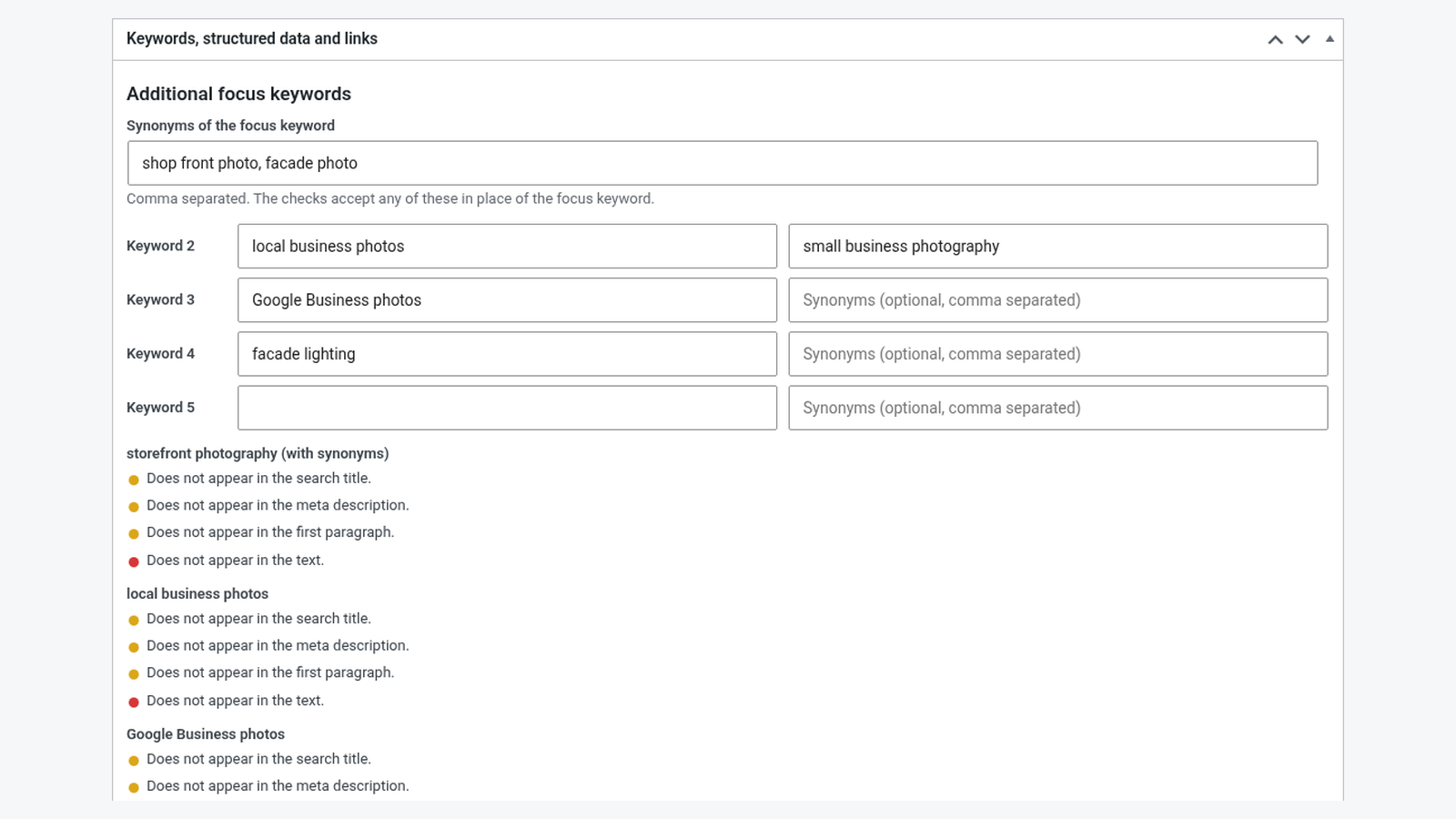Screen dimensions: 1456x819
Task: Click storefront photography's 'not in the text' check
Action: pyautogui.click(x=235, y=561)
